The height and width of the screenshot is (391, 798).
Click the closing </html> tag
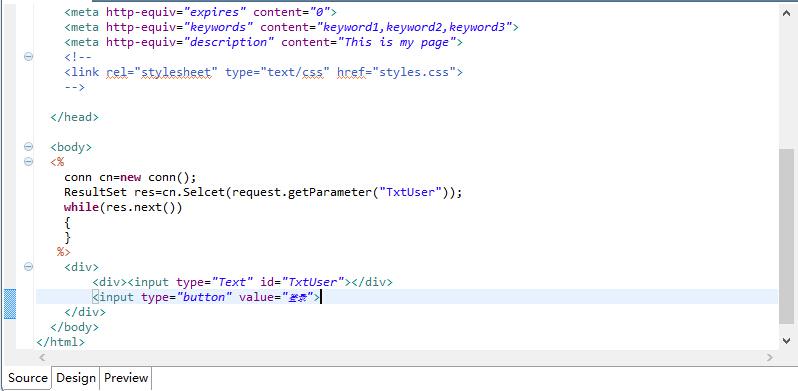coord(61,342)
